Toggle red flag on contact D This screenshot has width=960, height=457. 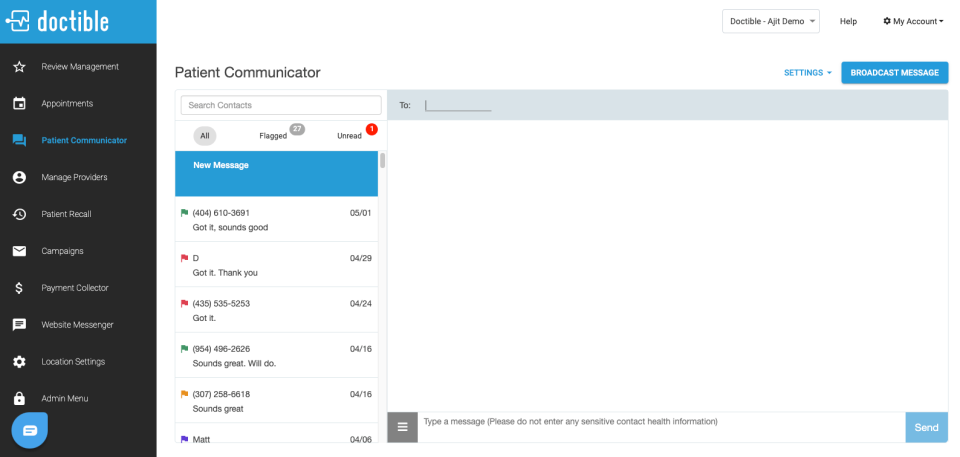click(184, 258)
